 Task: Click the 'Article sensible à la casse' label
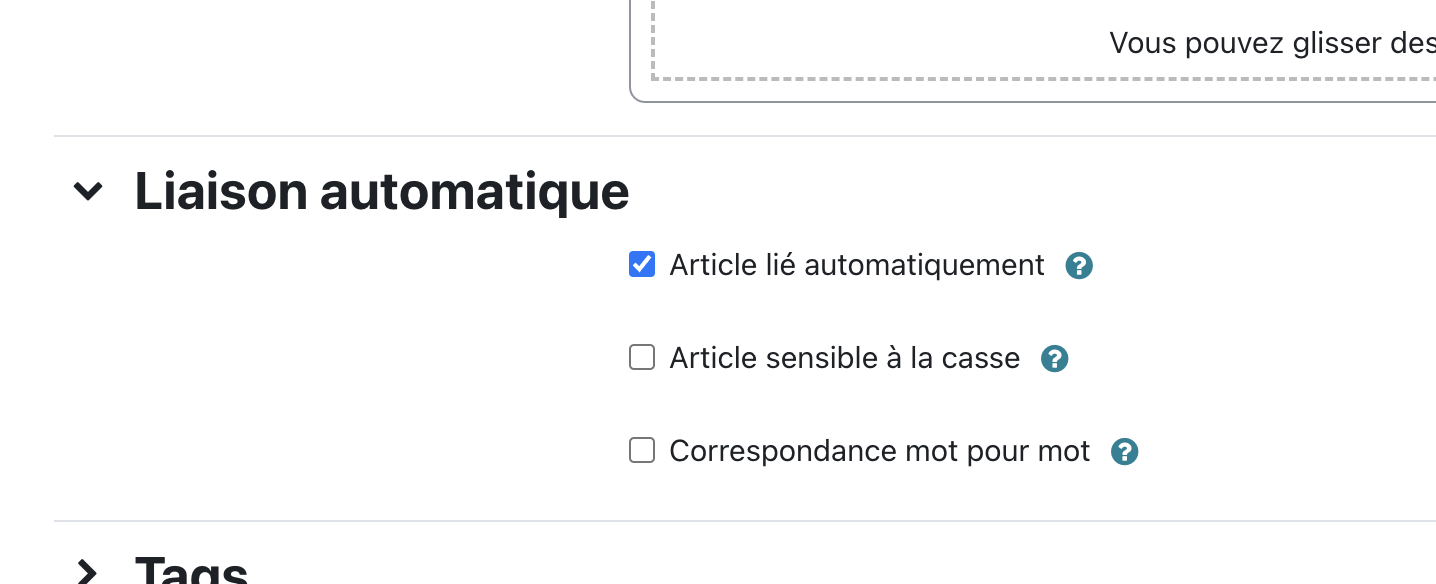coord(845,358)
